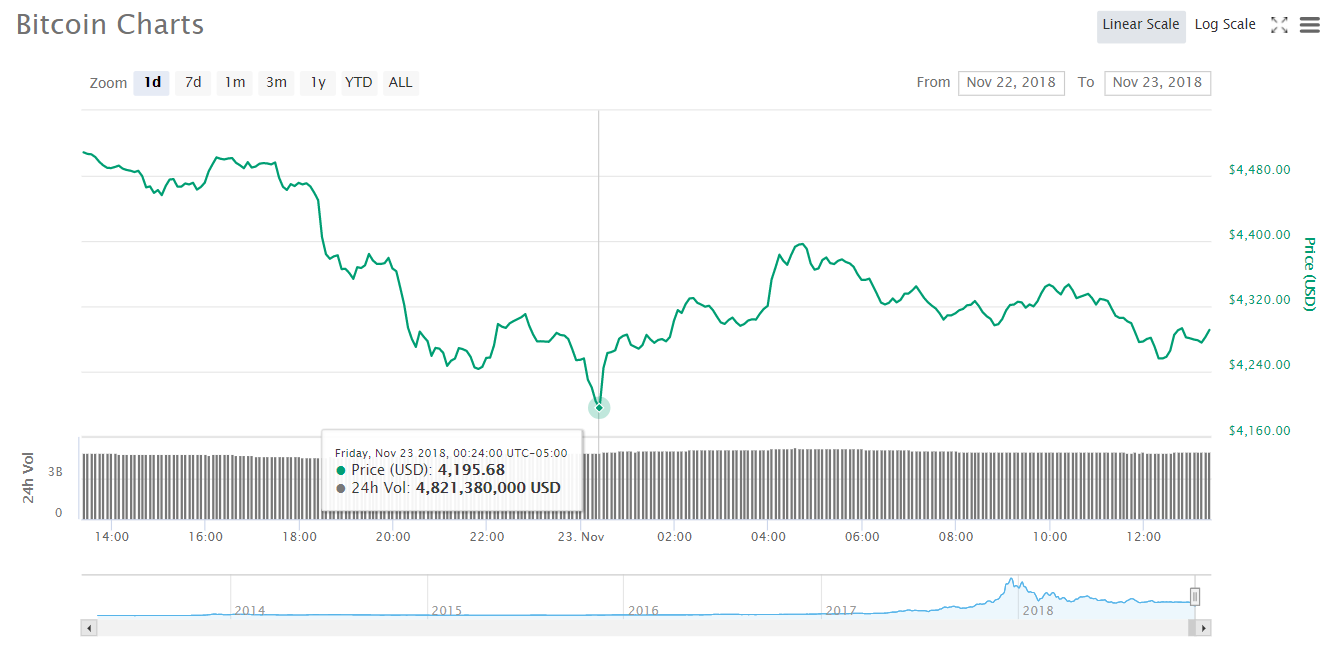1333x648 pixels.
Task: Click 2014 in the navigator timeline
Action: [x=250, y=610]
